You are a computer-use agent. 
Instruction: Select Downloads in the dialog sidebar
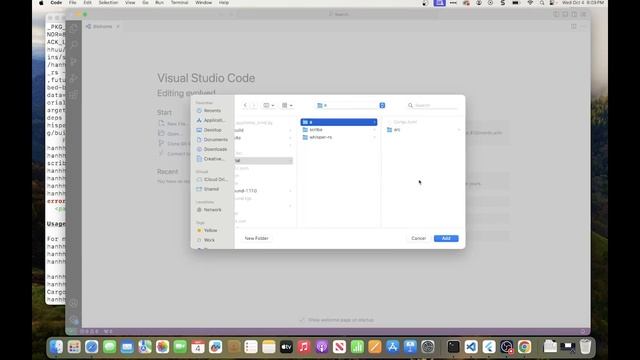pos(211,149)
